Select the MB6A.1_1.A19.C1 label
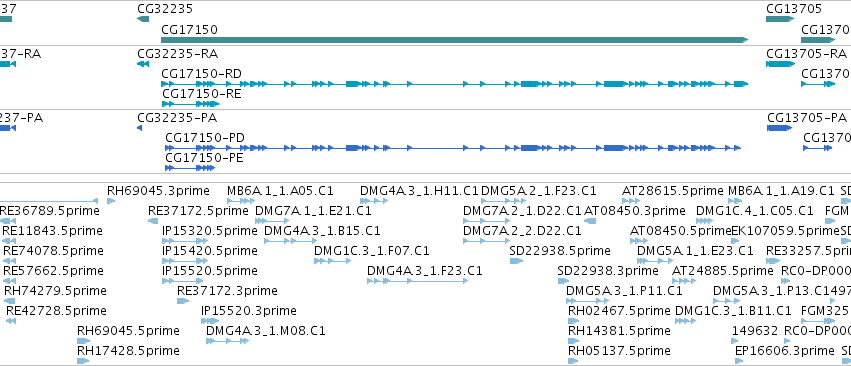851x366 pixels. [781, 191]
